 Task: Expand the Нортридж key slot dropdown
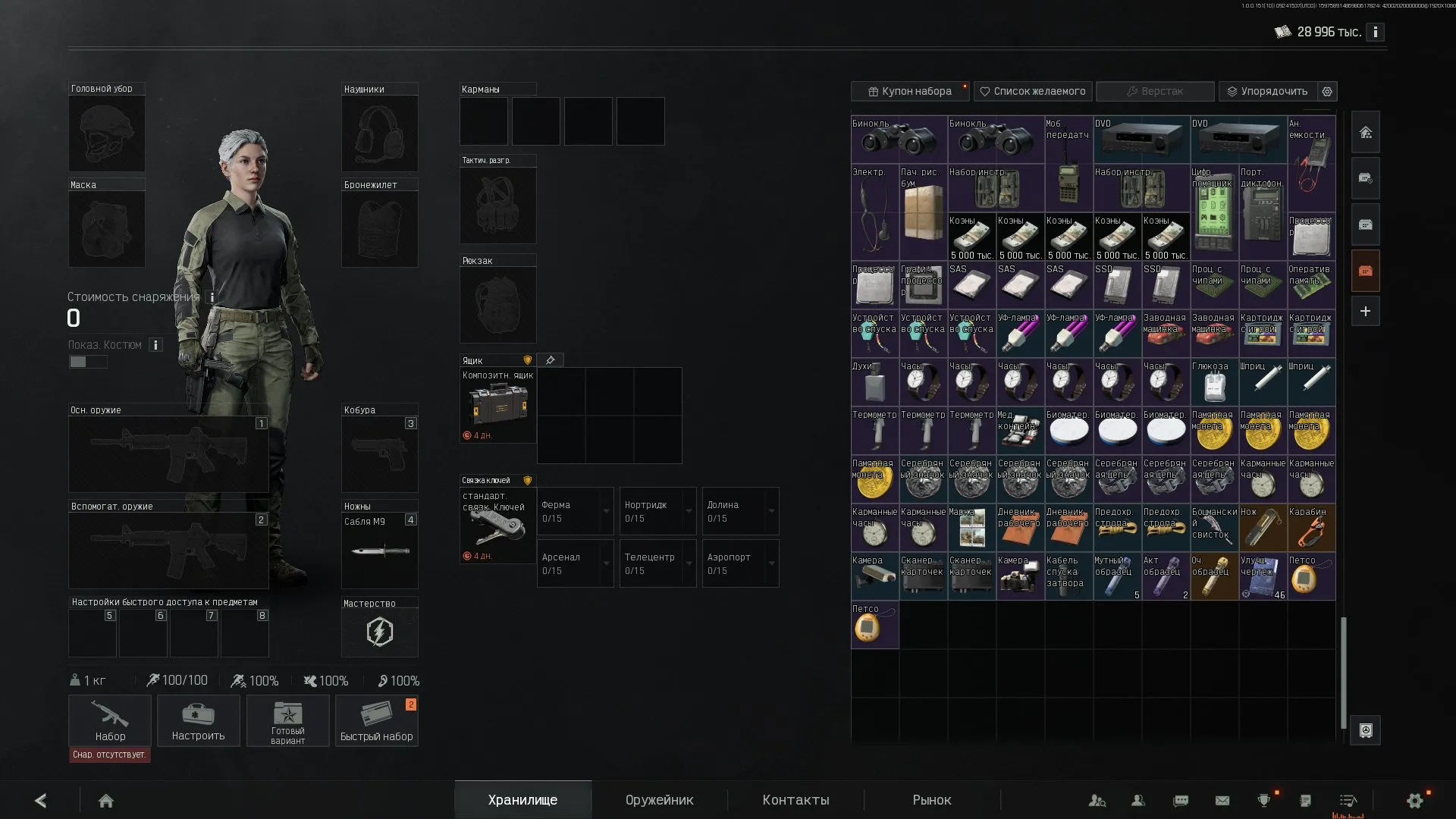[x=689, y=511]
